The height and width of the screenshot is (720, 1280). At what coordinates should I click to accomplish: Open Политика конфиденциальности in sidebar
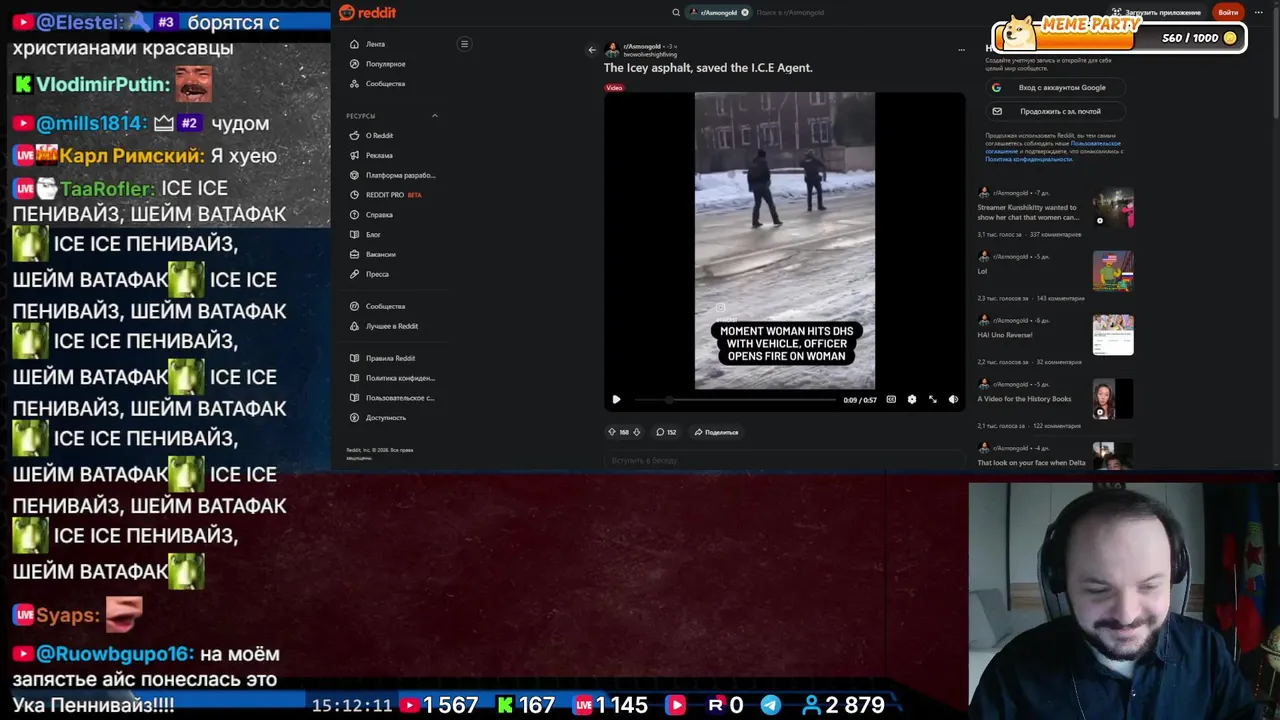click(400, 378)
